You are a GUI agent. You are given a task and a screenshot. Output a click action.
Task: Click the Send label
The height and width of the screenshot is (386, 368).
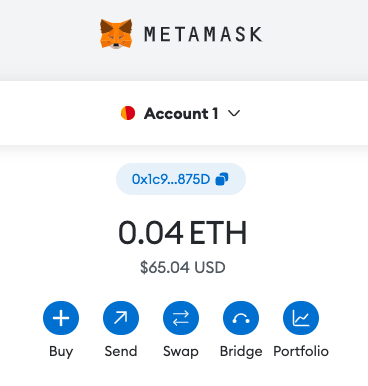tap(121, 351)
